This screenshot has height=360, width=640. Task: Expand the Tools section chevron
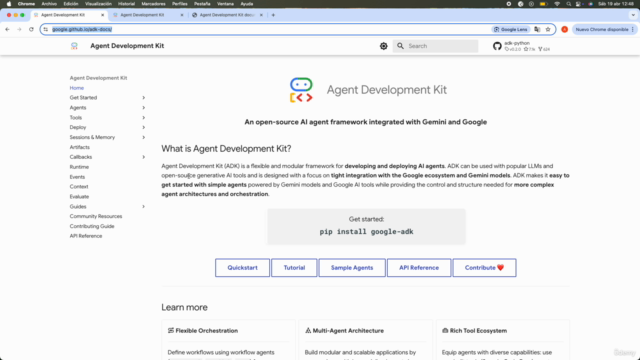[143, 118]
